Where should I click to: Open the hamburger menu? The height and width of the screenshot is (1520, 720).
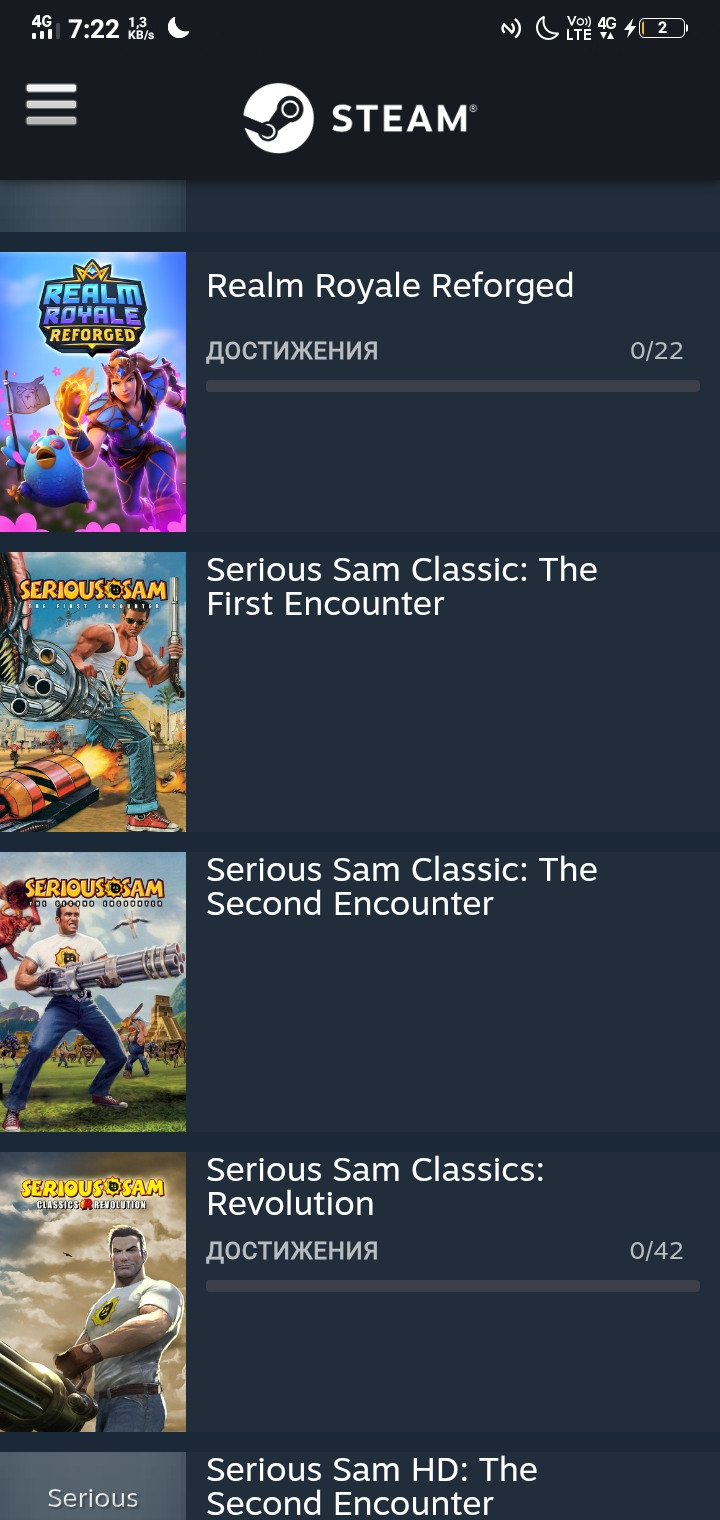click(51, 104)
